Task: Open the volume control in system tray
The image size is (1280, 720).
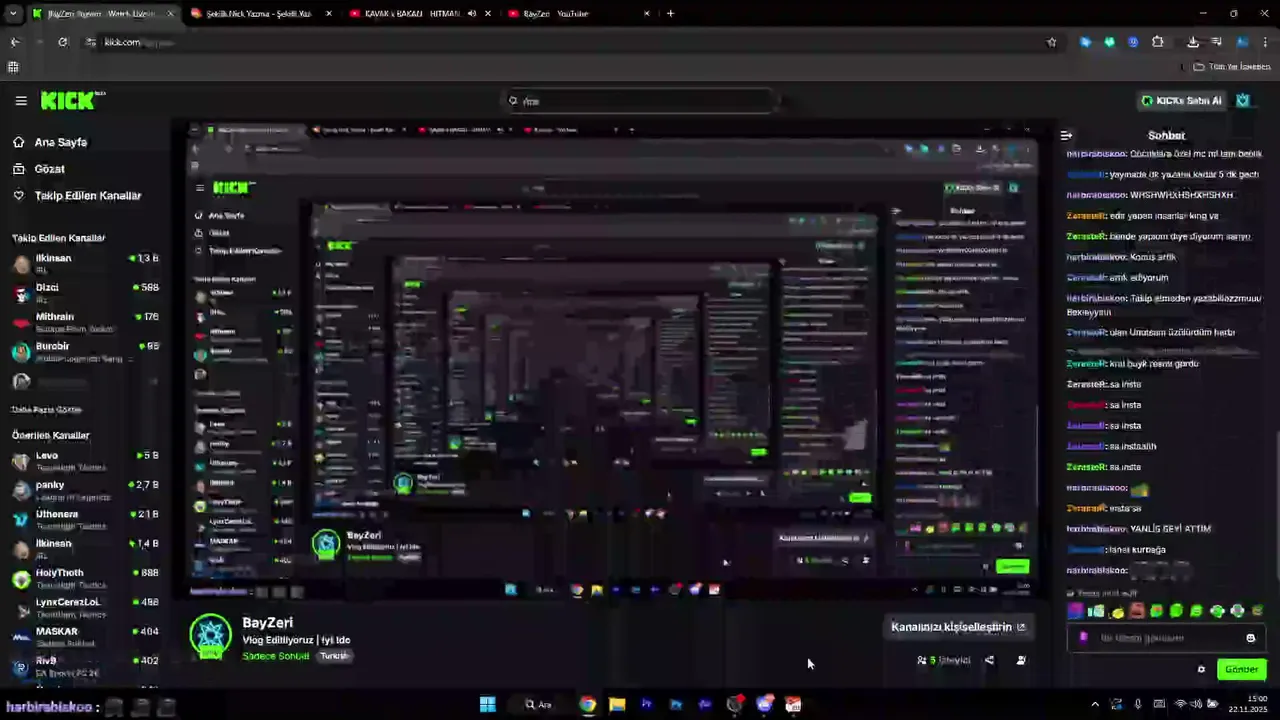Action: 1197,705
